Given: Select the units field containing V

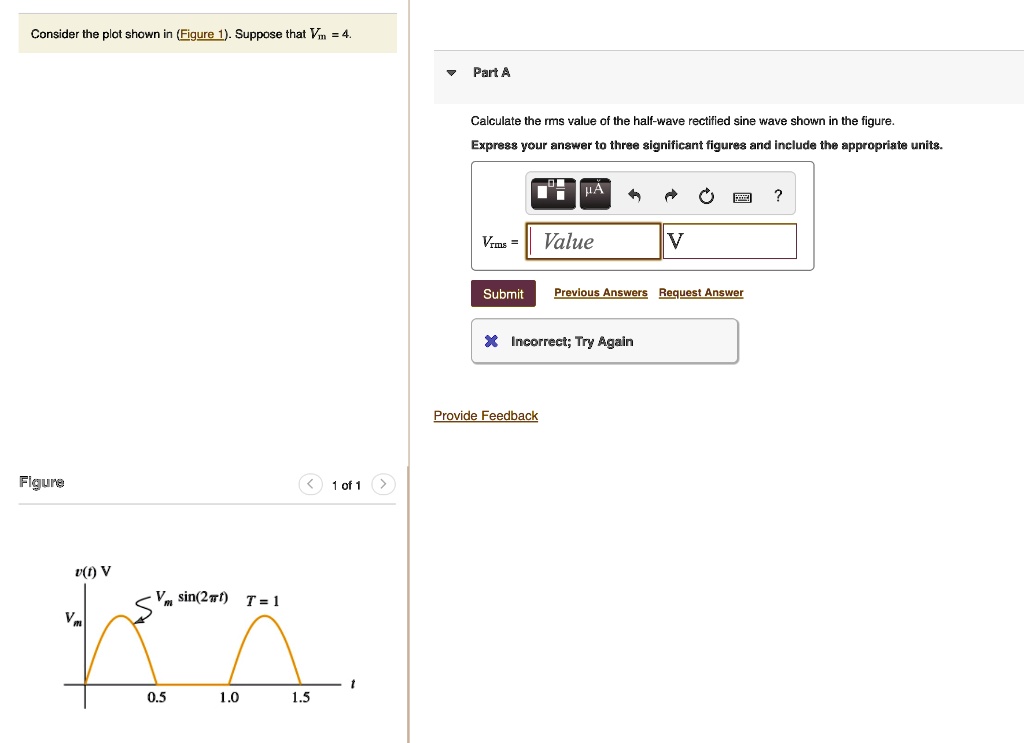Looking at the screenshot, I should pyautogui.click(x=729, y=241).
